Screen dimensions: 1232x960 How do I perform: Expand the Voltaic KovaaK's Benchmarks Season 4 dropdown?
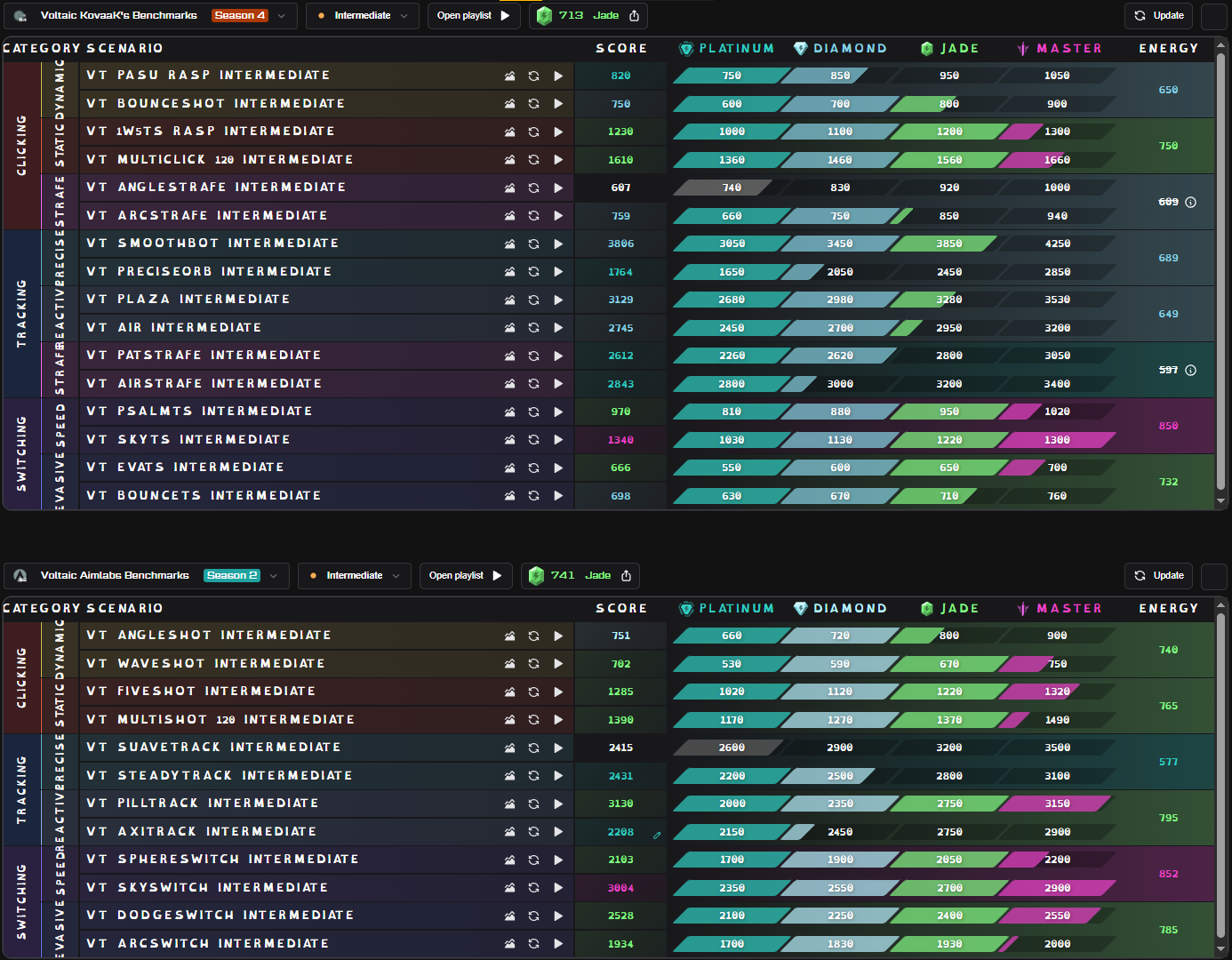point(149,16)
